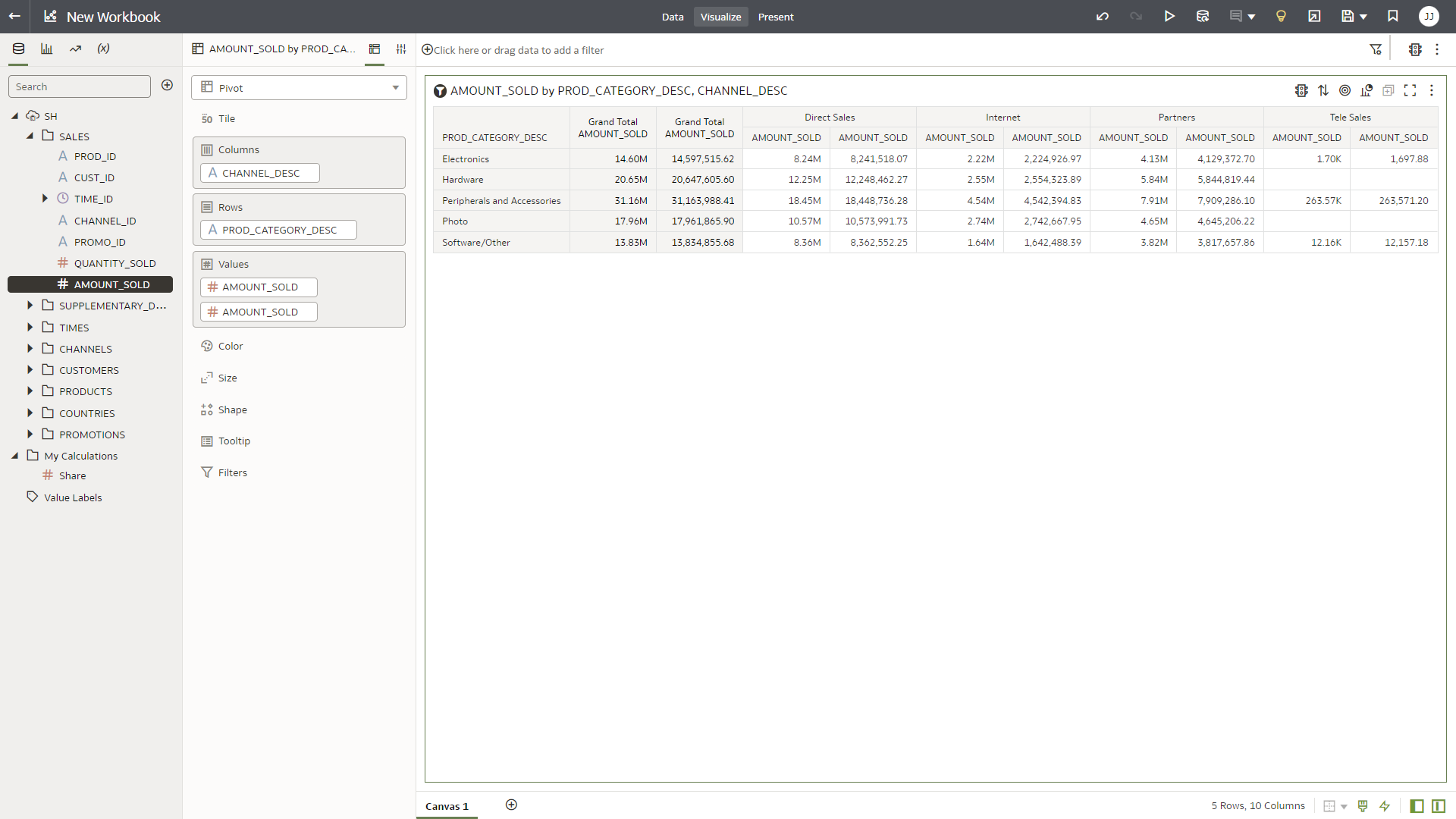The width and height of the screenshot is (1456, 819).
Task: Toggle the auto apply data lightning icon
Action: coord(1385,806)
